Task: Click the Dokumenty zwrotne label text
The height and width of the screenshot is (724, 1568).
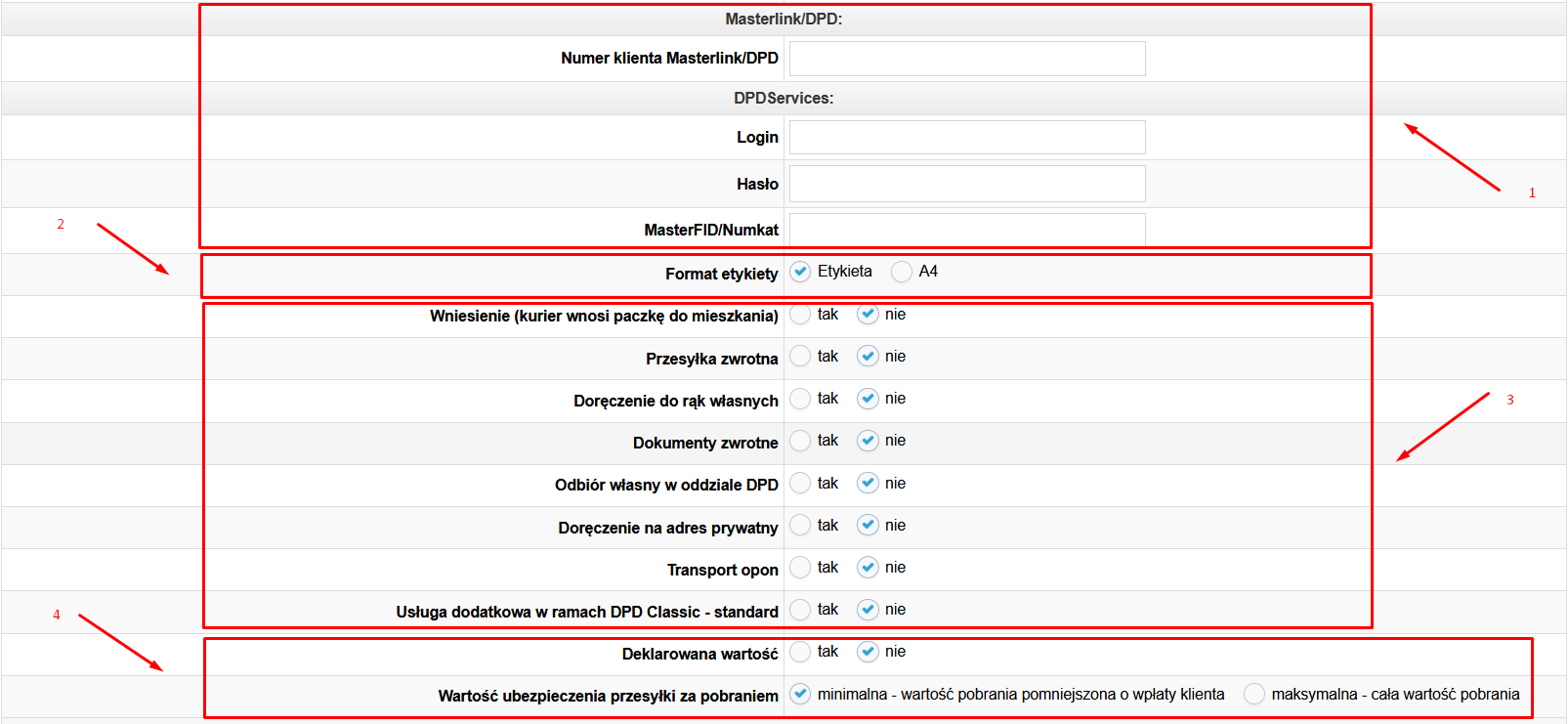Action: pos(705,443)
